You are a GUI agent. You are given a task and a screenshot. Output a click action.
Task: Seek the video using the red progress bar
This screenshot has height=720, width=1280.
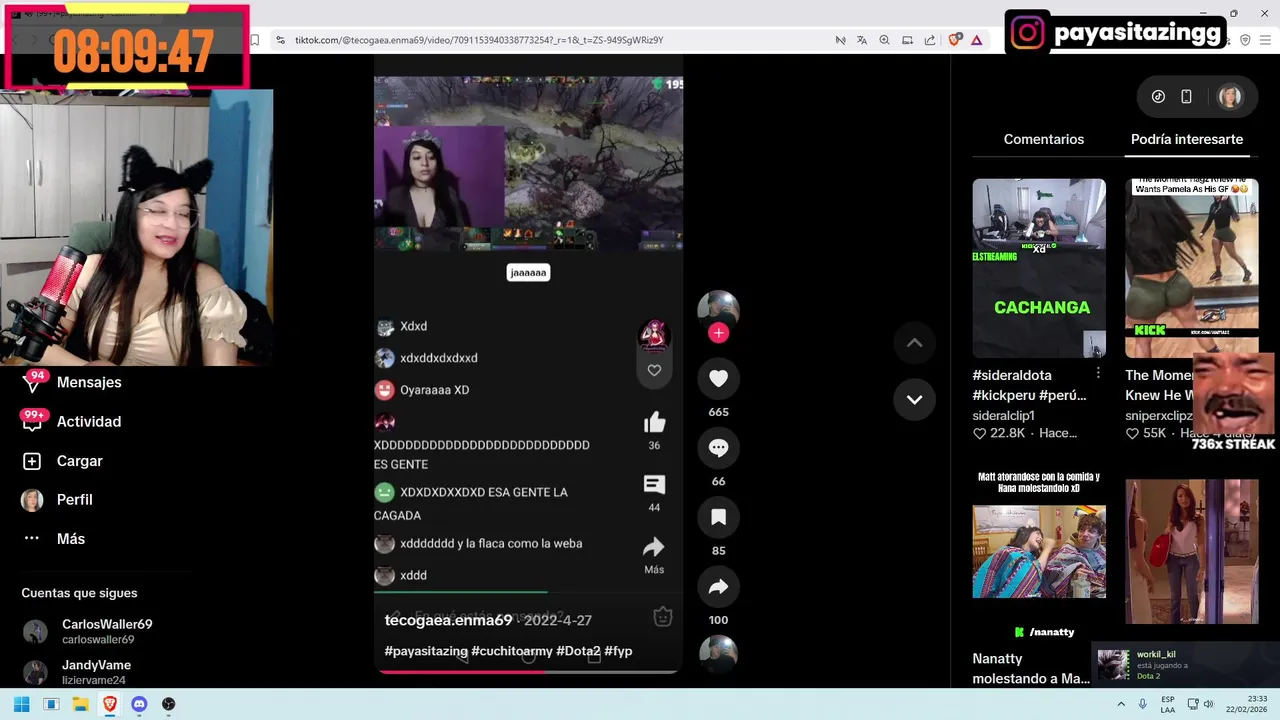point(528,671)
